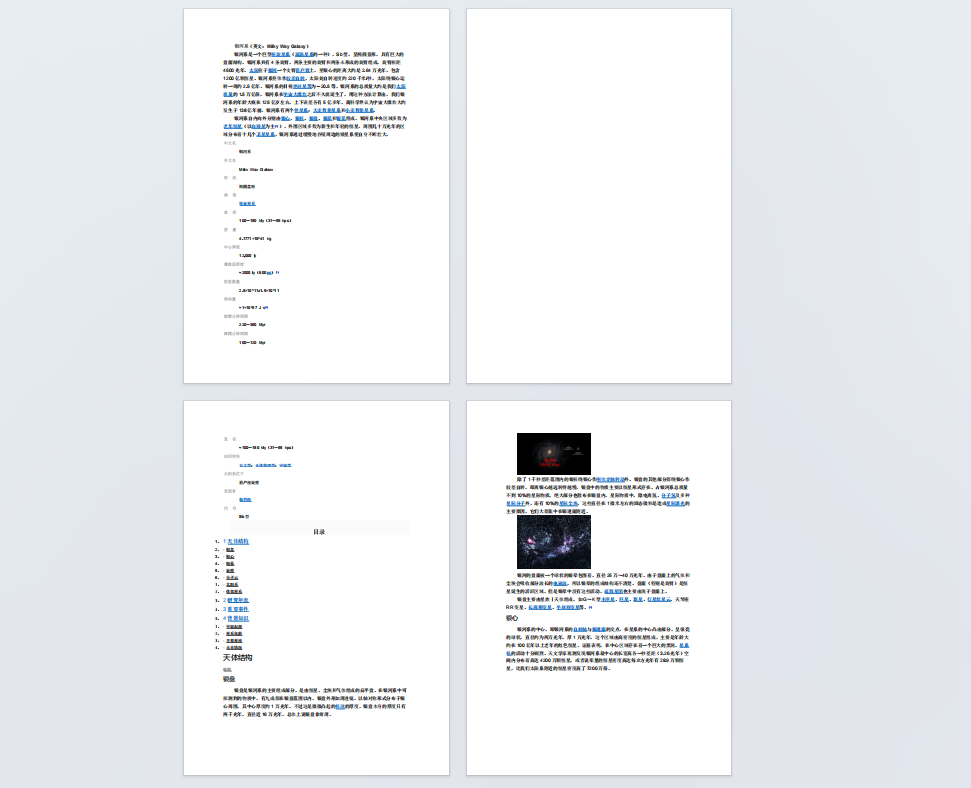Open the "4 背景知识" contents link
The height and width of the screenshot is (788, 971).
click(x=235, y=618)
